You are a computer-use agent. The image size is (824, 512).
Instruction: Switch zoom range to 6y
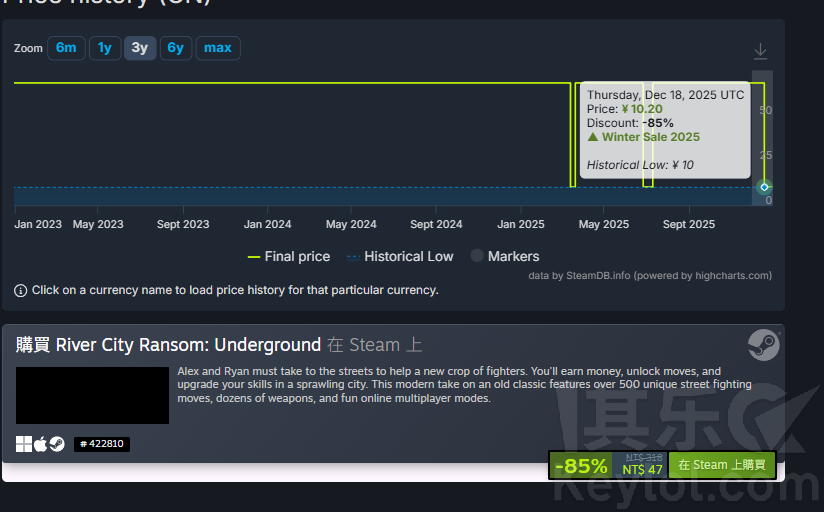click(175, 48)
